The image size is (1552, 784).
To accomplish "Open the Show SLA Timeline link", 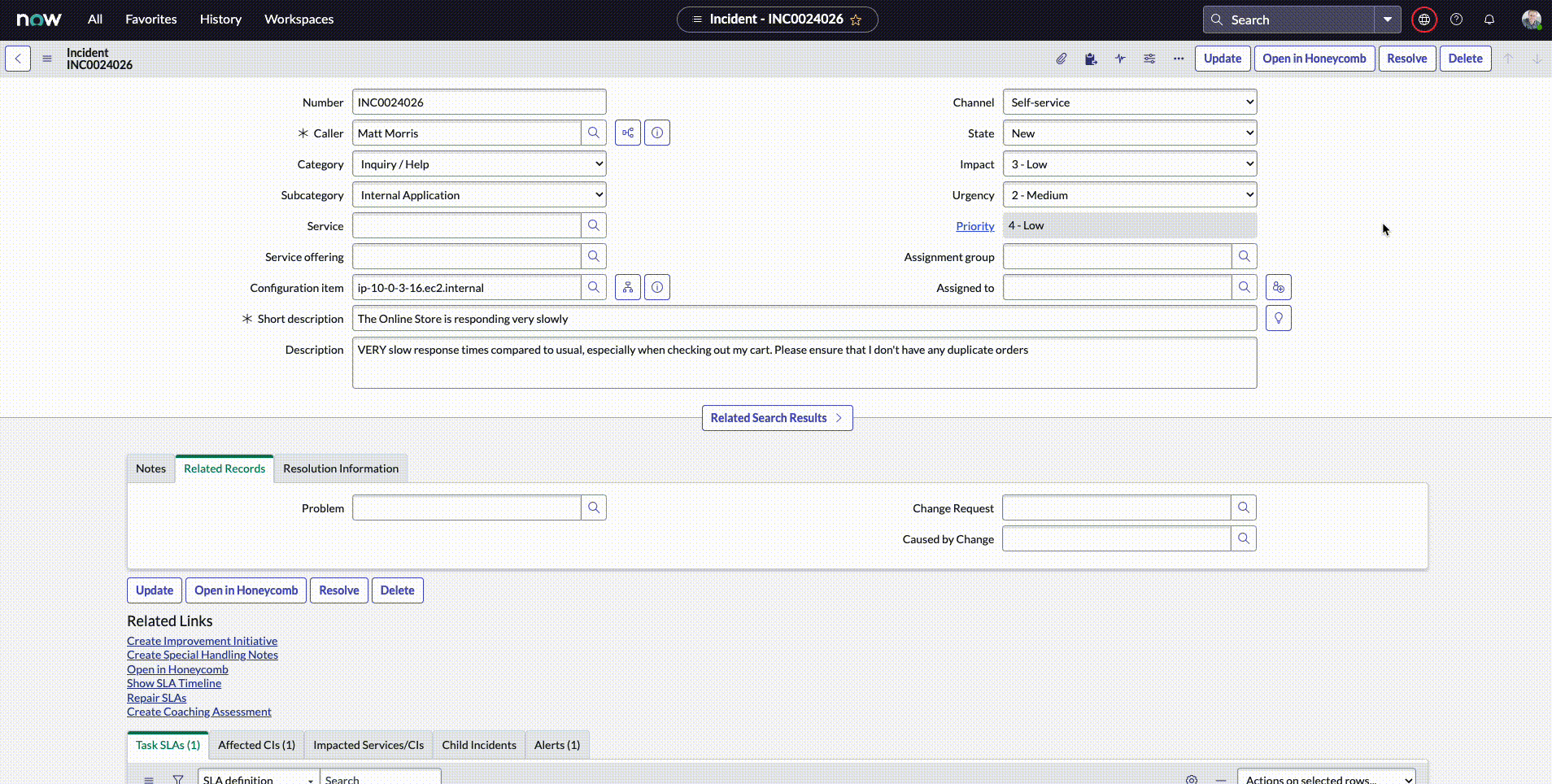I will coord(174,683).
